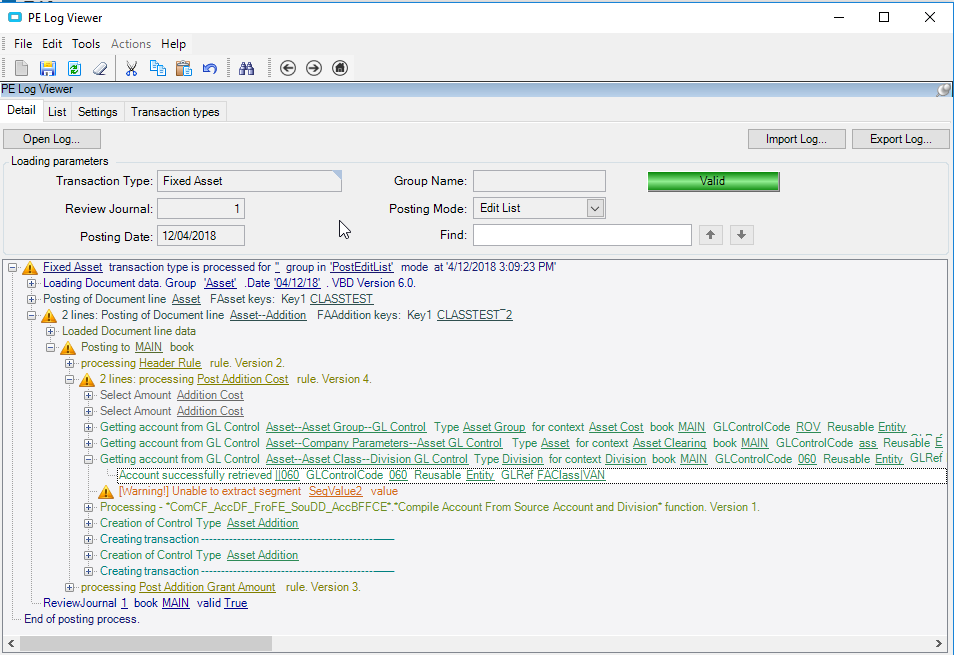
Task: Click the pin icon on PE Log Viewer panel
Action: tap(943, 90)
